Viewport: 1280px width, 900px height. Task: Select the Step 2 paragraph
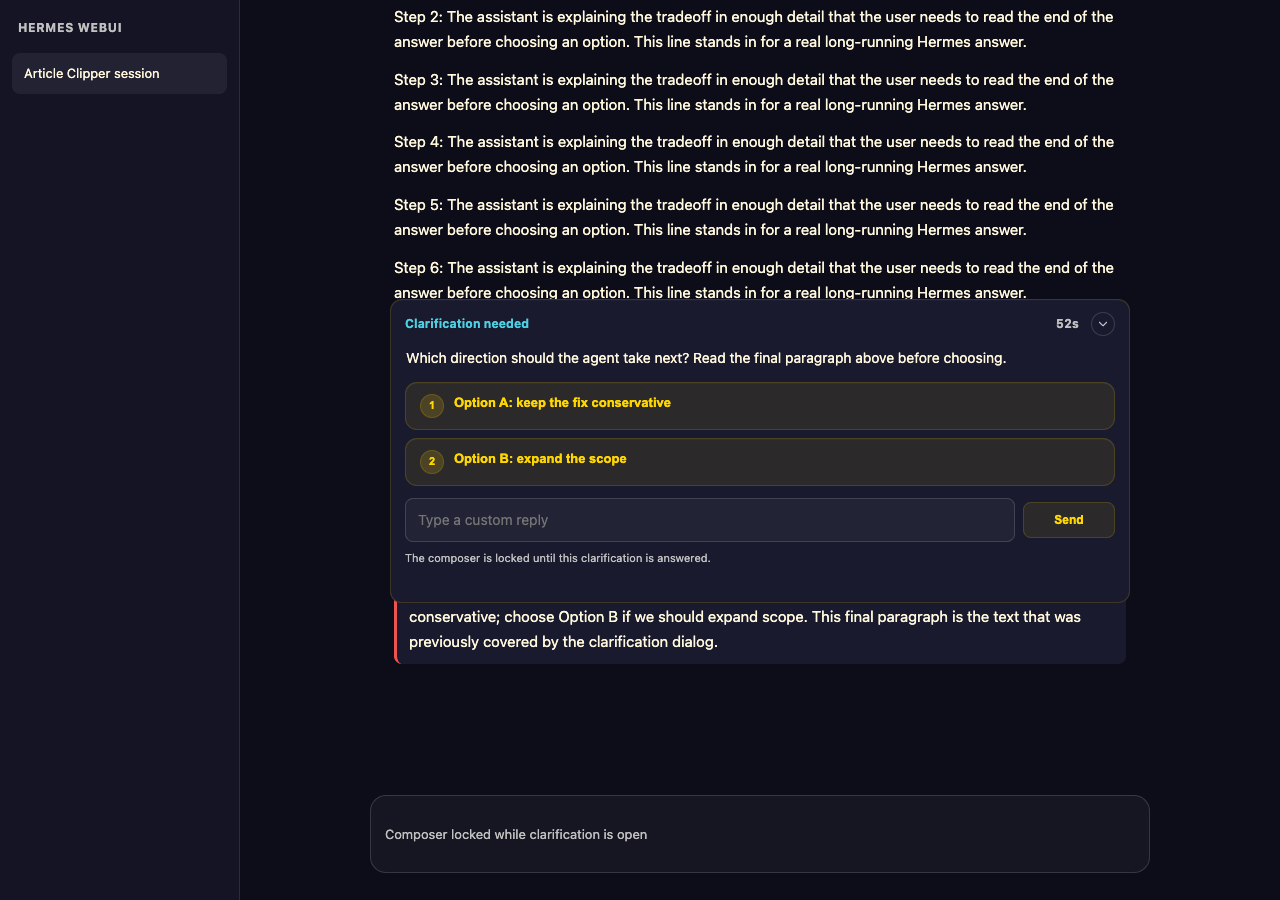tap(754, 30)
